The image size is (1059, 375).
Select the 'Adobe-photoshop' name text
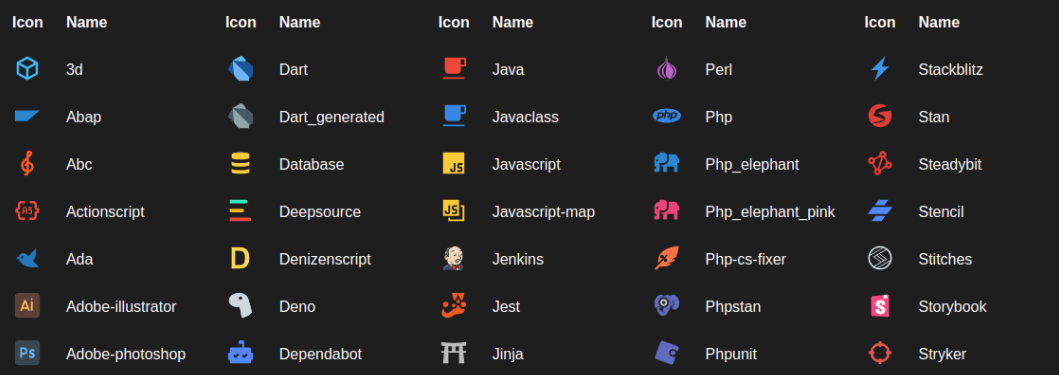pyautogui.click(x=126, y=353)
